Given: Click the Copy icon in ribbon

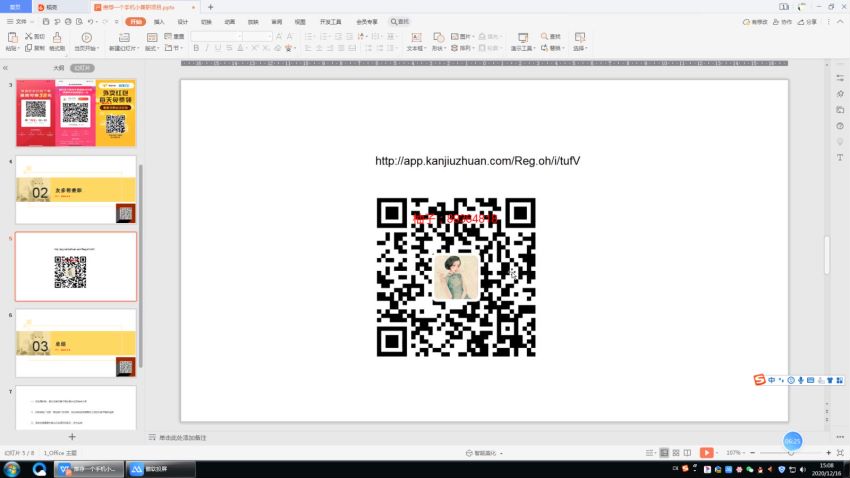Looking at the screenshot, I should pyautogui.click(x=29, y=48).
